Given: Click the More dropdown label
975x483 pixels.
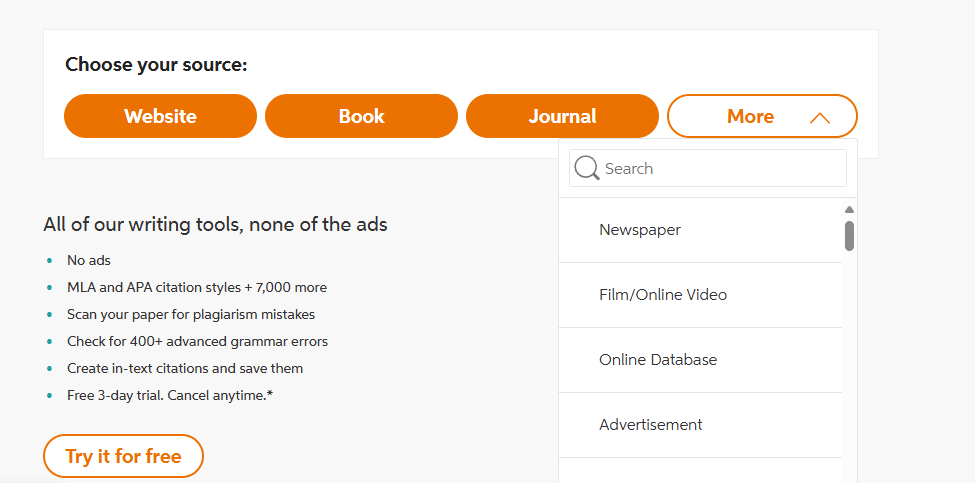Looking at the screenshot, I should [750, 116].
